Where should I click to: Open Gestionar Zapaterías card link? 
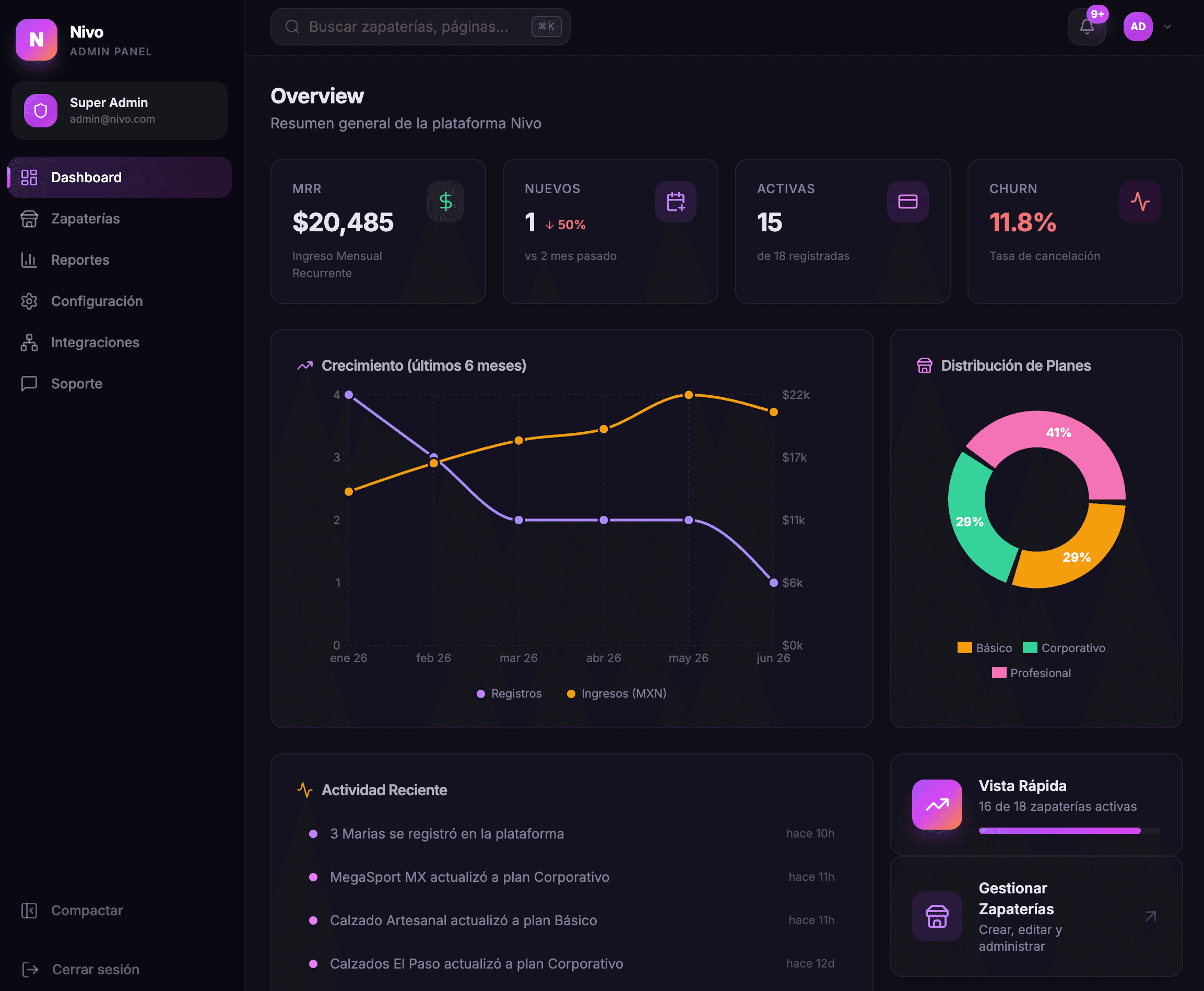1036,916
